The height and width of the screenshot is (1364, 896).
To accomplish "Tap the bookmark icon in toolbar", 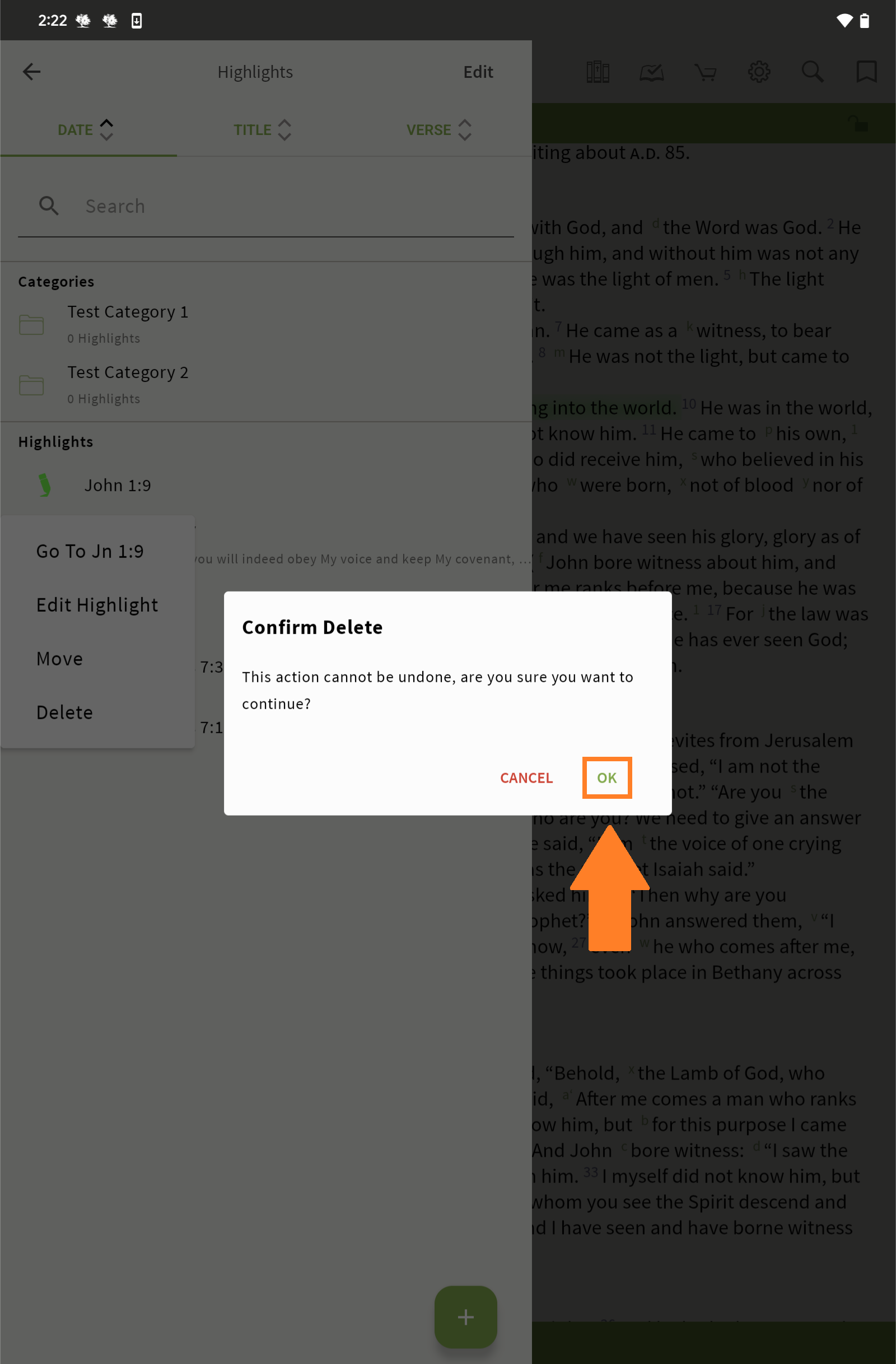I will (x=866, y=72).
